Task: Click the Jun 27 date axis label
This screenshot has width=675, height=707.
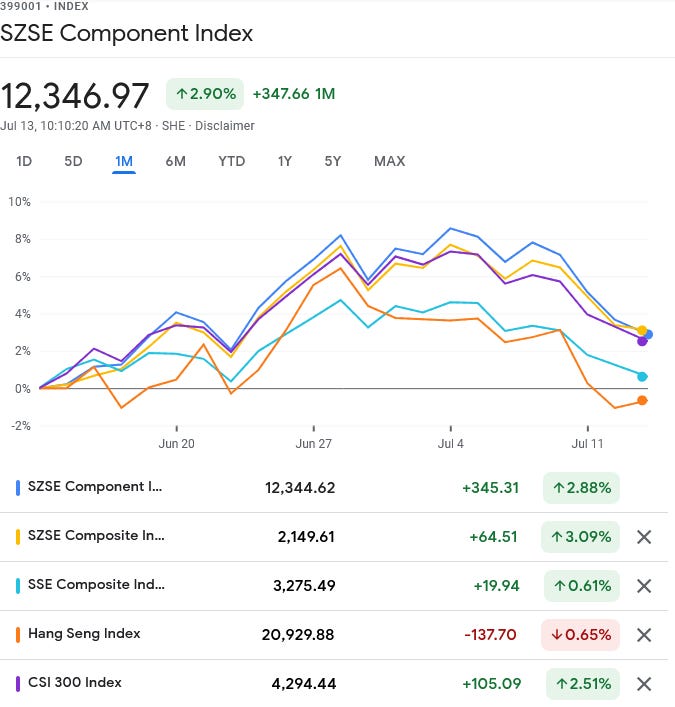Action: coord(314,444)
